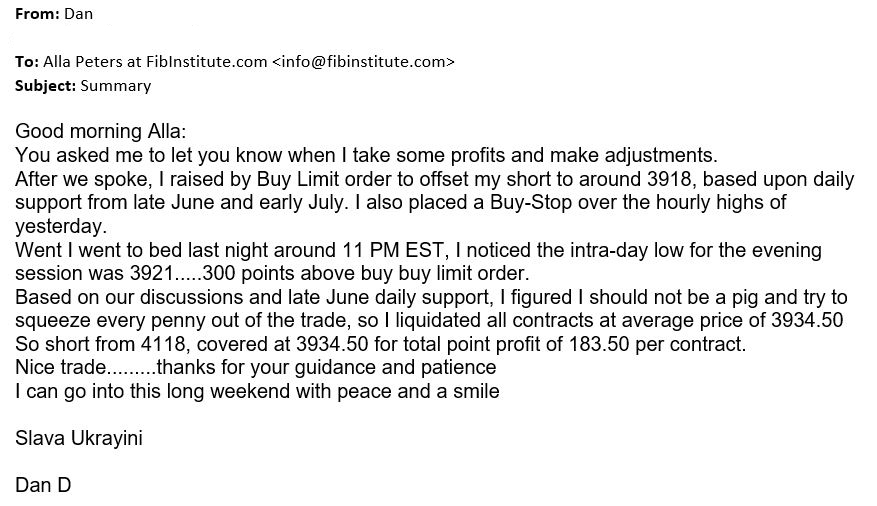Click the subject text Summary
The image size is (877, 506).
click(116, 86)
